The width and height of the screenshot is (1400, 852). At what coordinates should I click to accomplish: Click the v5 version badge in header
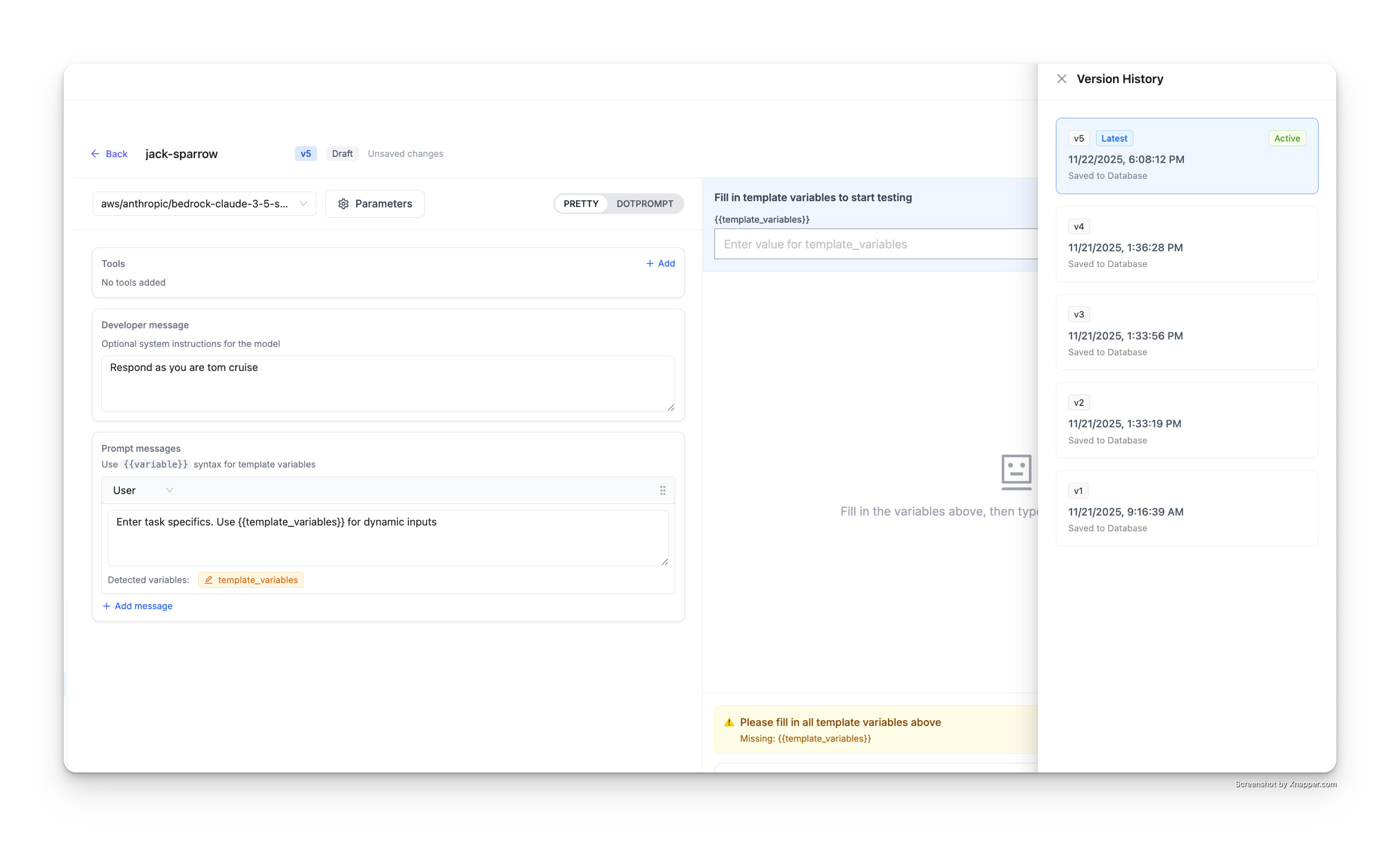pos(306,154)
